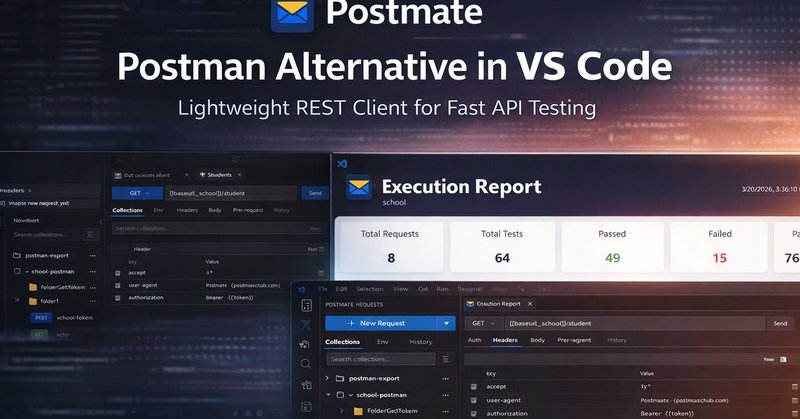
Task: Click Send in the Students window
Action: pos(315,193)
